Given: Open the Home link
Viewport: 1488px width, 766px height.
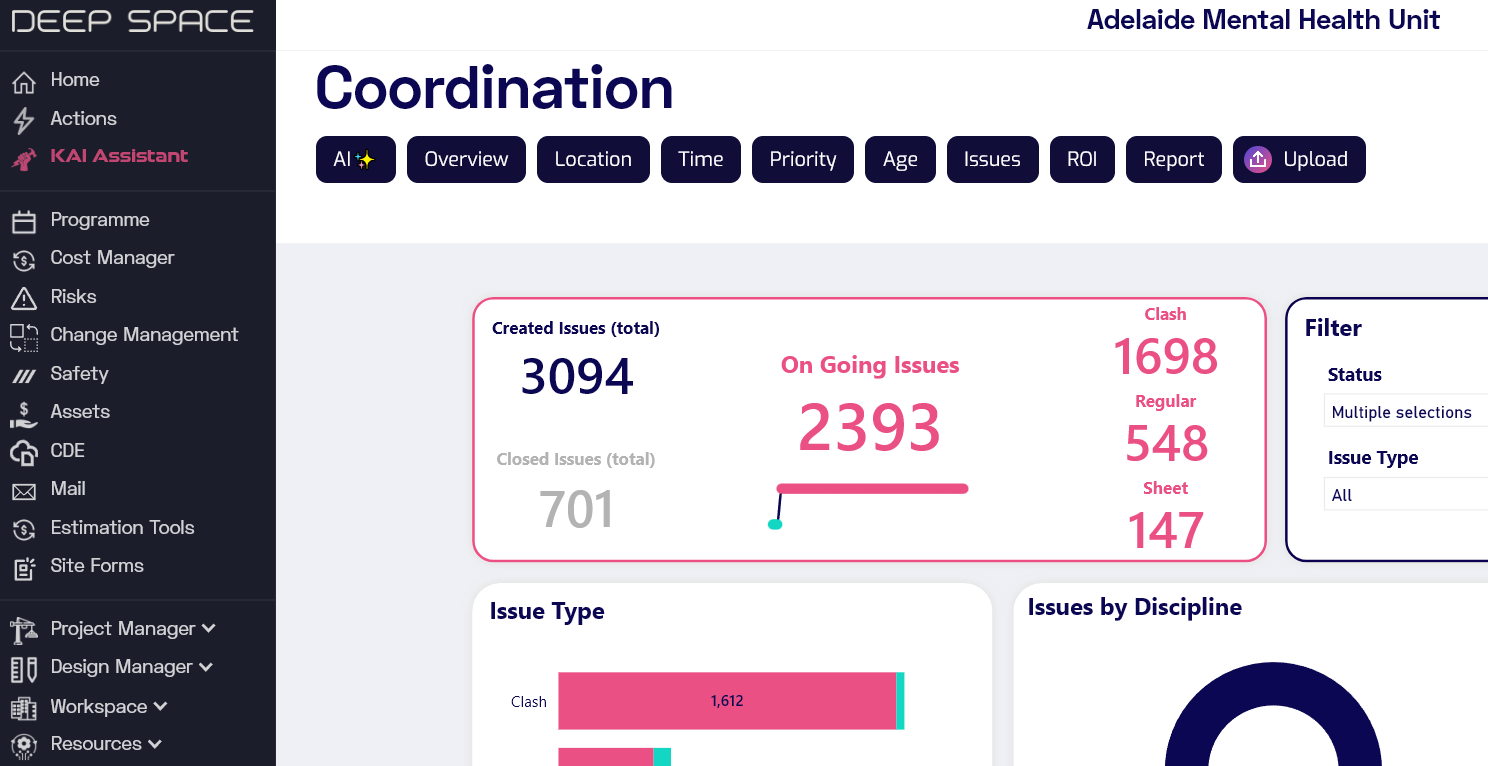Looking at the screenshot, I should click(x=75, y=80).
